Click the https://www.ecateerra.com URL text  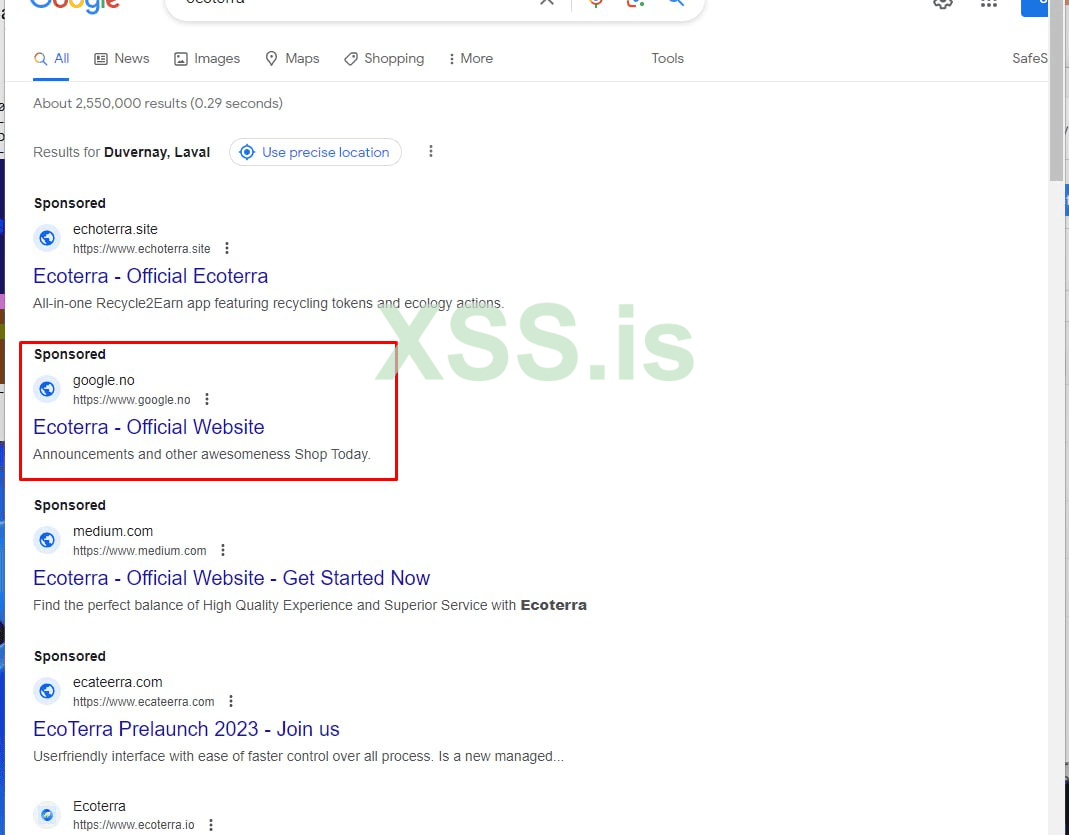click(x=144, y=702)
